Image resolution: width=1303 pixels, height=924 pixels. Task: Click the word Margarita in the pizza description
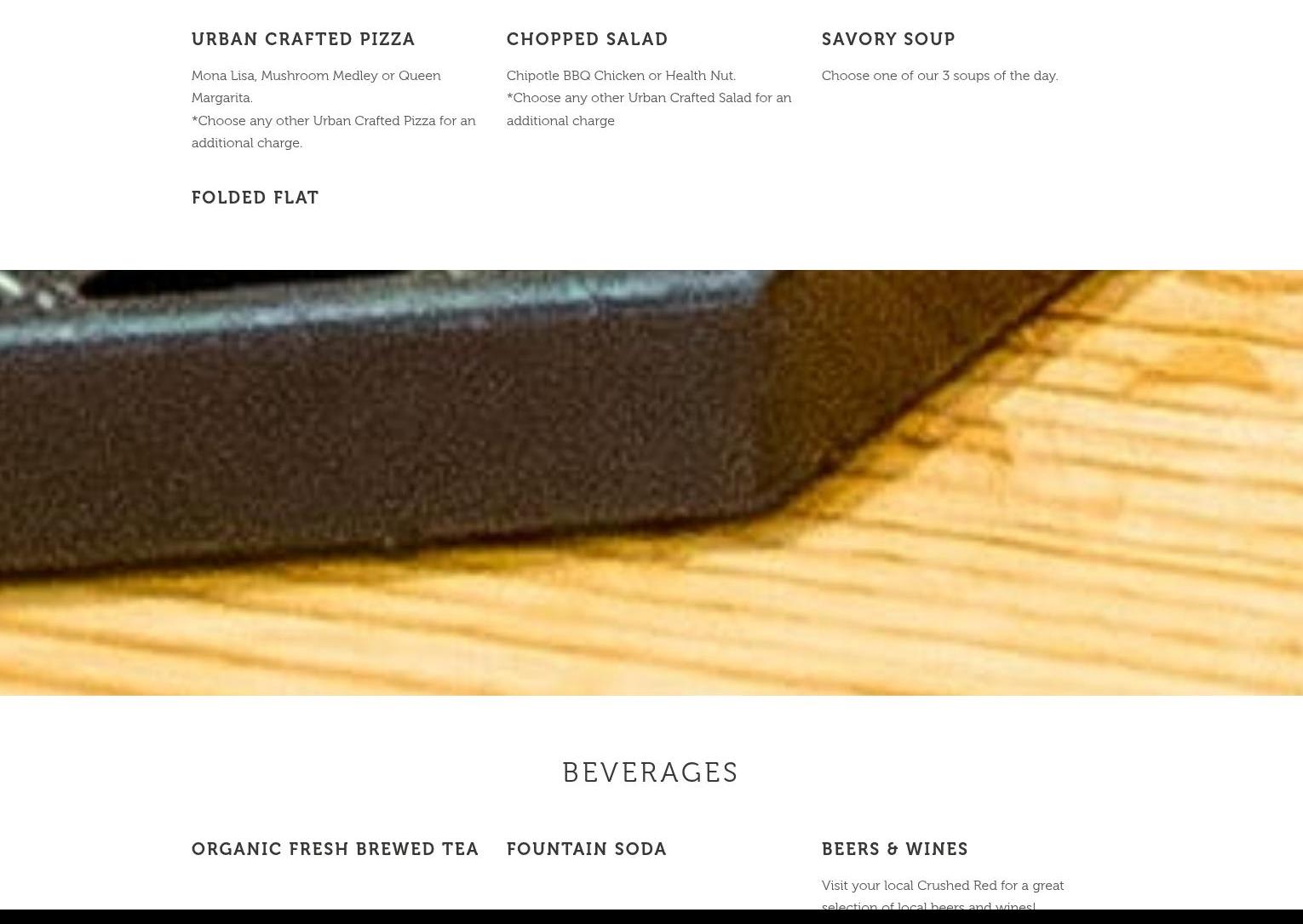coord(221,98)
